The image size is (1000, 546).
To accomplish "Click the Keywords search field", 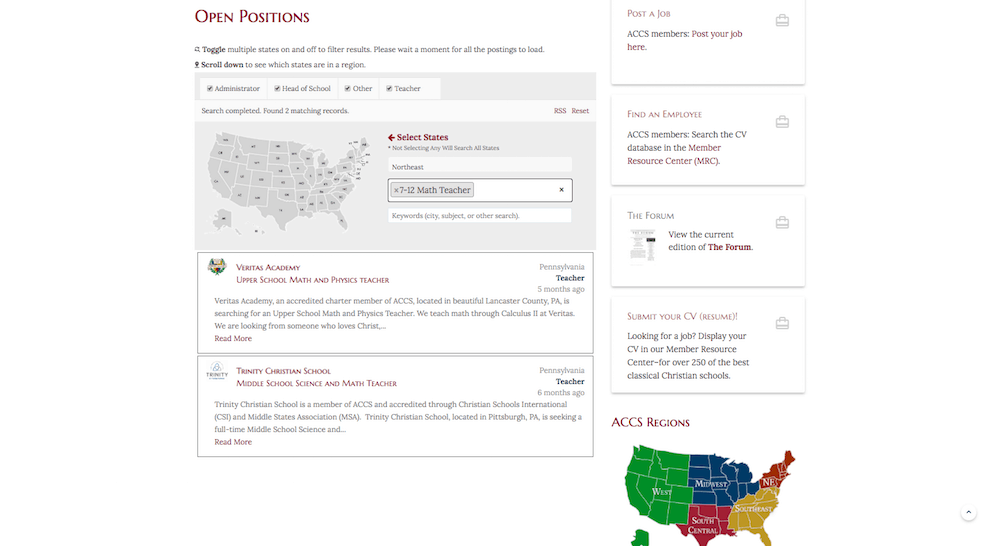I will coord(480,216).
